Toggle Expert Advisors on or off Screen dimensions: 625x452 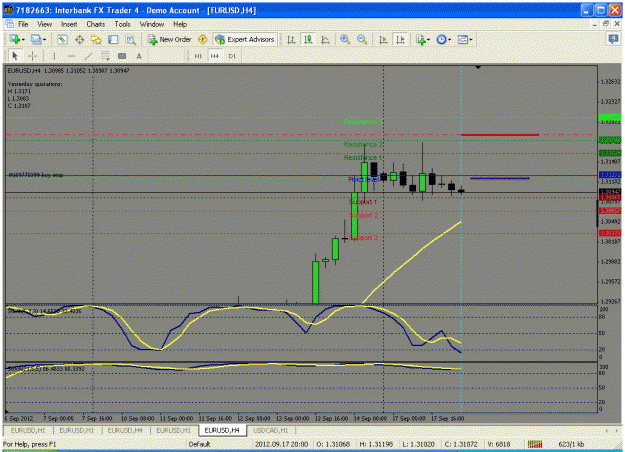[245, 39]
